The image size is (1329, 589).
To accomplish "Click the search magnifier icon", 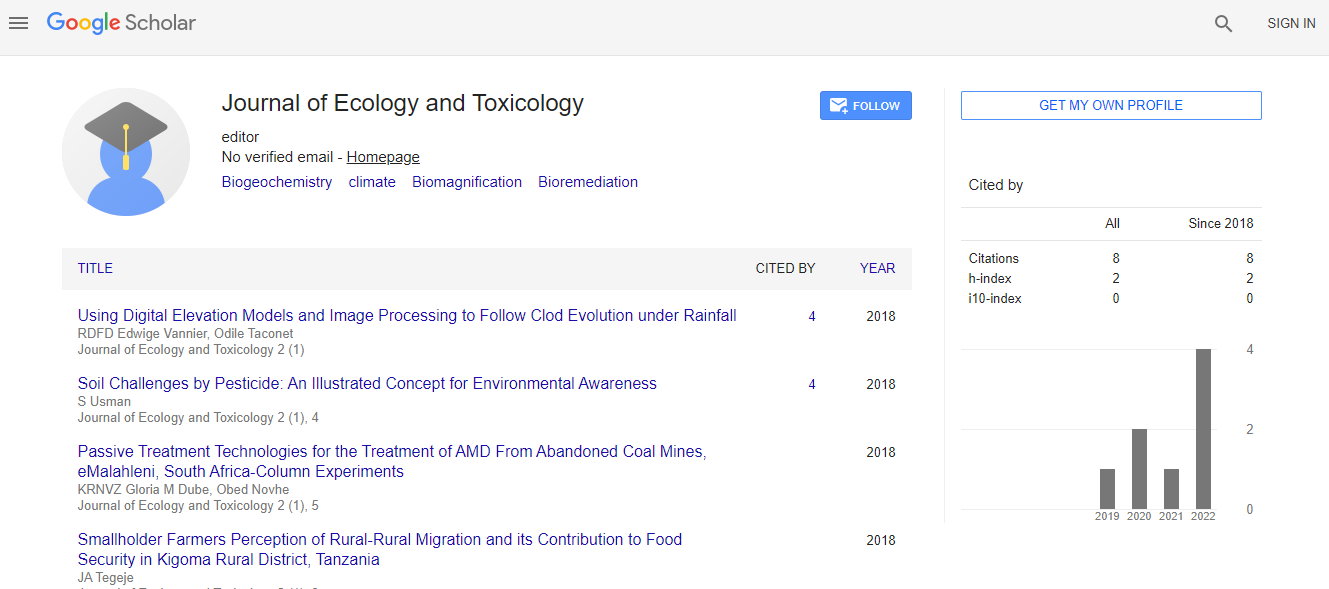I will [x=1223, y=24].
